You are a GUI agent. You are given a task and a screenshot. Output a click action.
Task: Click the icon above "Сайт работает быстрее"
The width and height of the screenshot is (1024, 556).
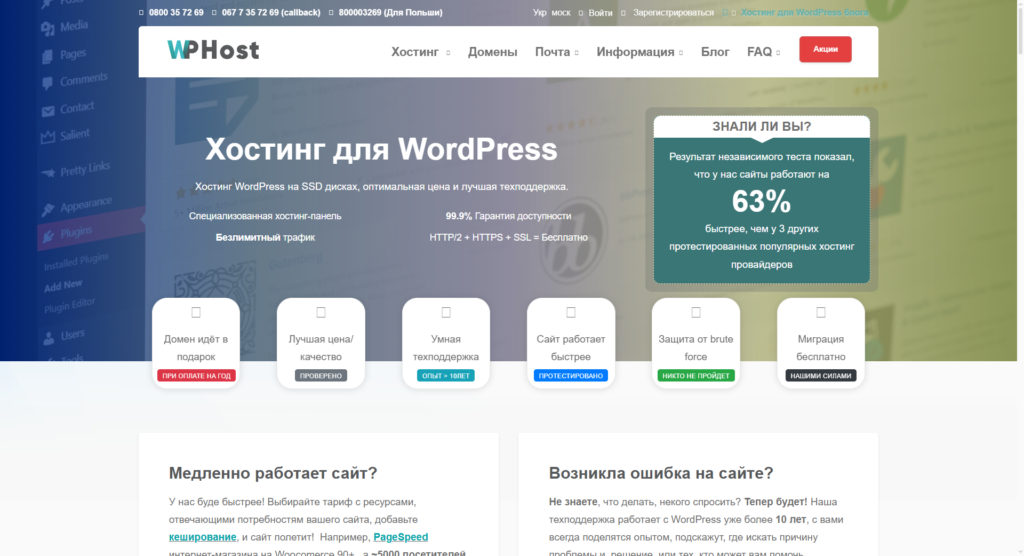pos(571,312)
